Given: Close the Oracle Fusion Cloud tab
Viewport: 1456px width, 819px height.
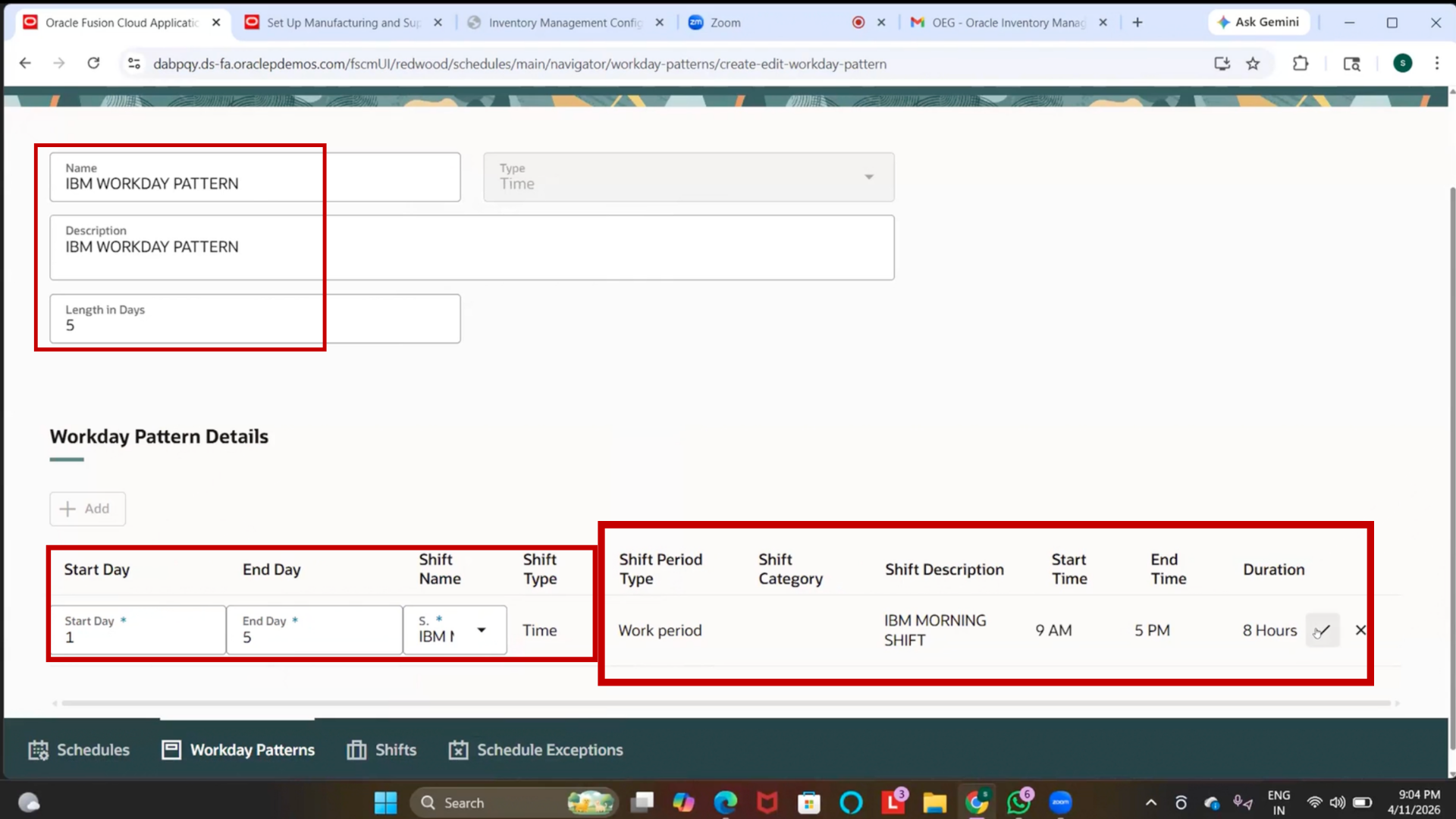Looking at the screenshot, I should [216, 23].
